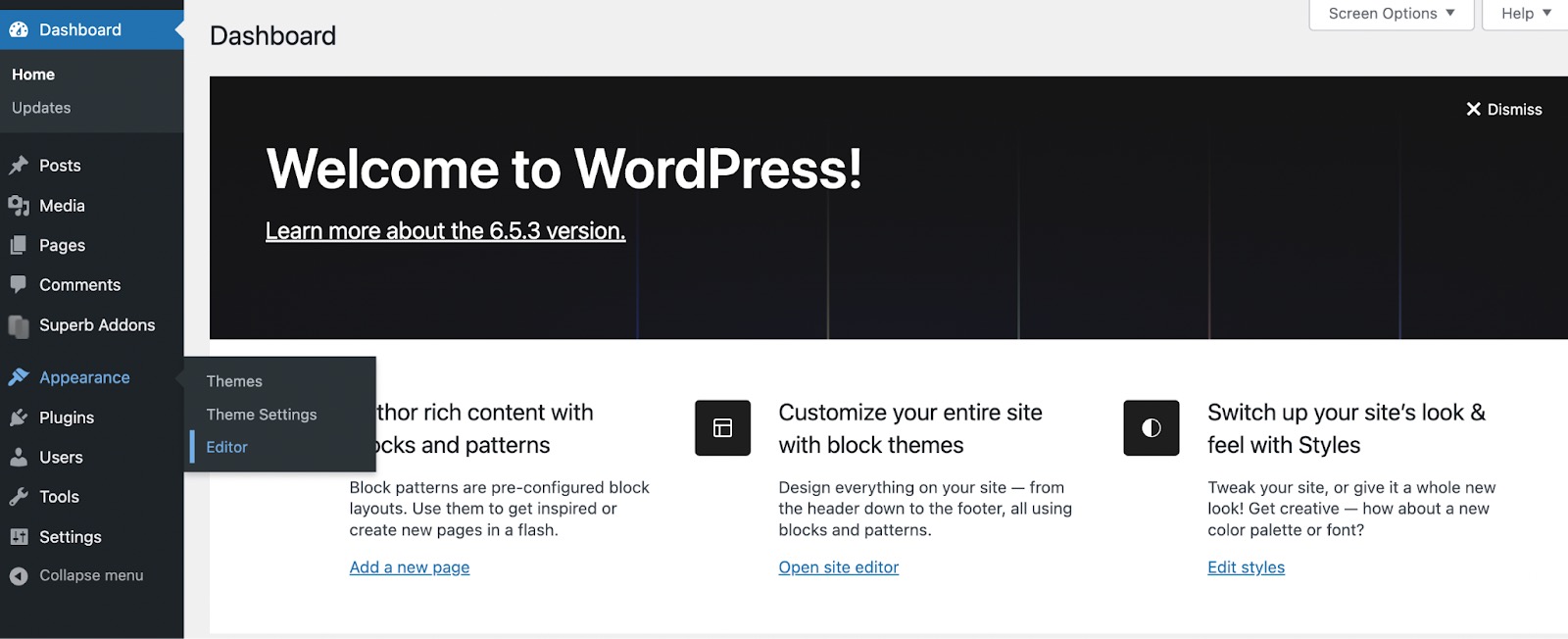
Task: Click heading 'Switch up your site's look'
Action: coord(1347,413)
